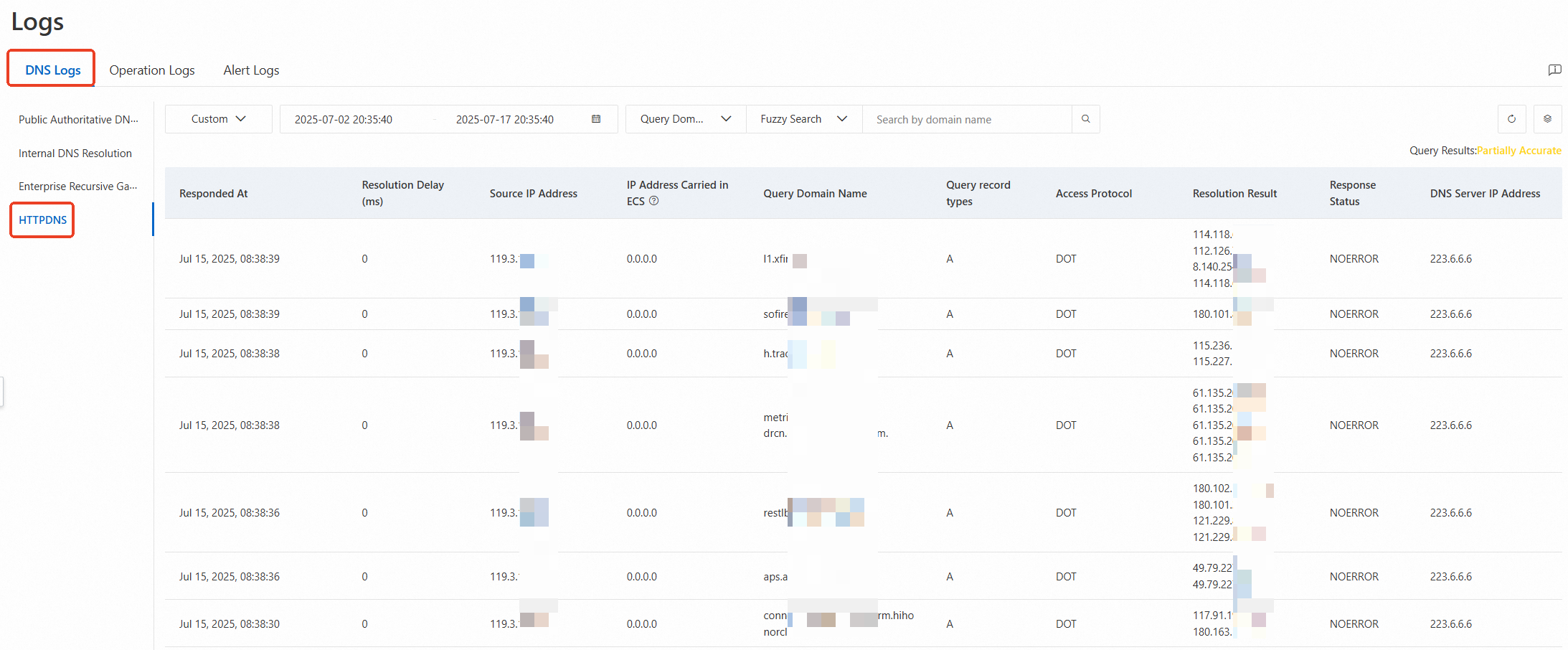Click delay value 0 in the aps.a row
1568x650 pixels.
[365, 577]
